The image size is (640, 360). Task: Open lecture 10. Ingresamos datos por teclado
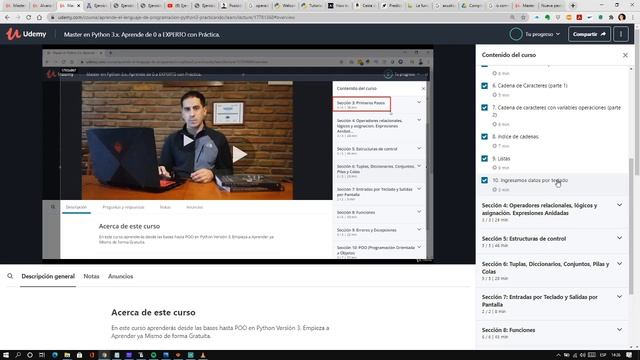[530, 180]
